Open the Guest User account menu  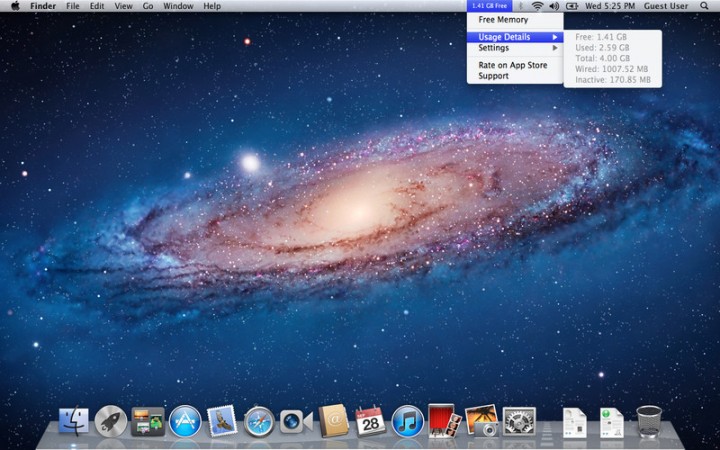666,6
